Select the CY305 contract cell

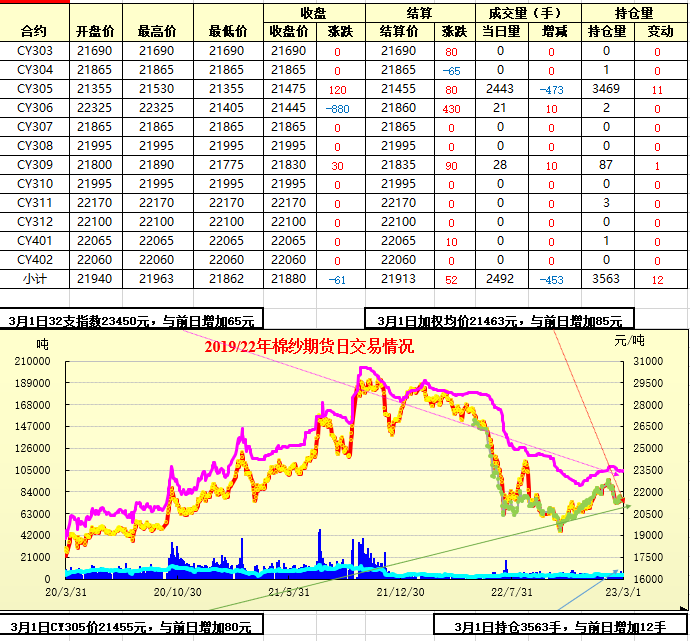coord(36,89)
